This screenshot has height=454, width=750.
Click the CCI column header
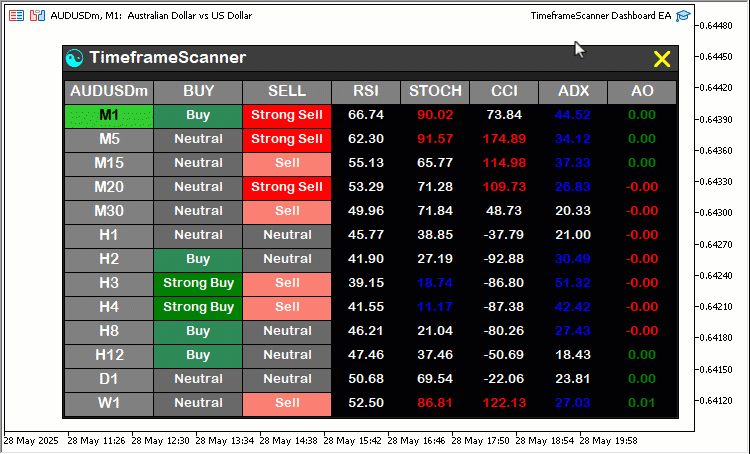[x=504, y=92]
